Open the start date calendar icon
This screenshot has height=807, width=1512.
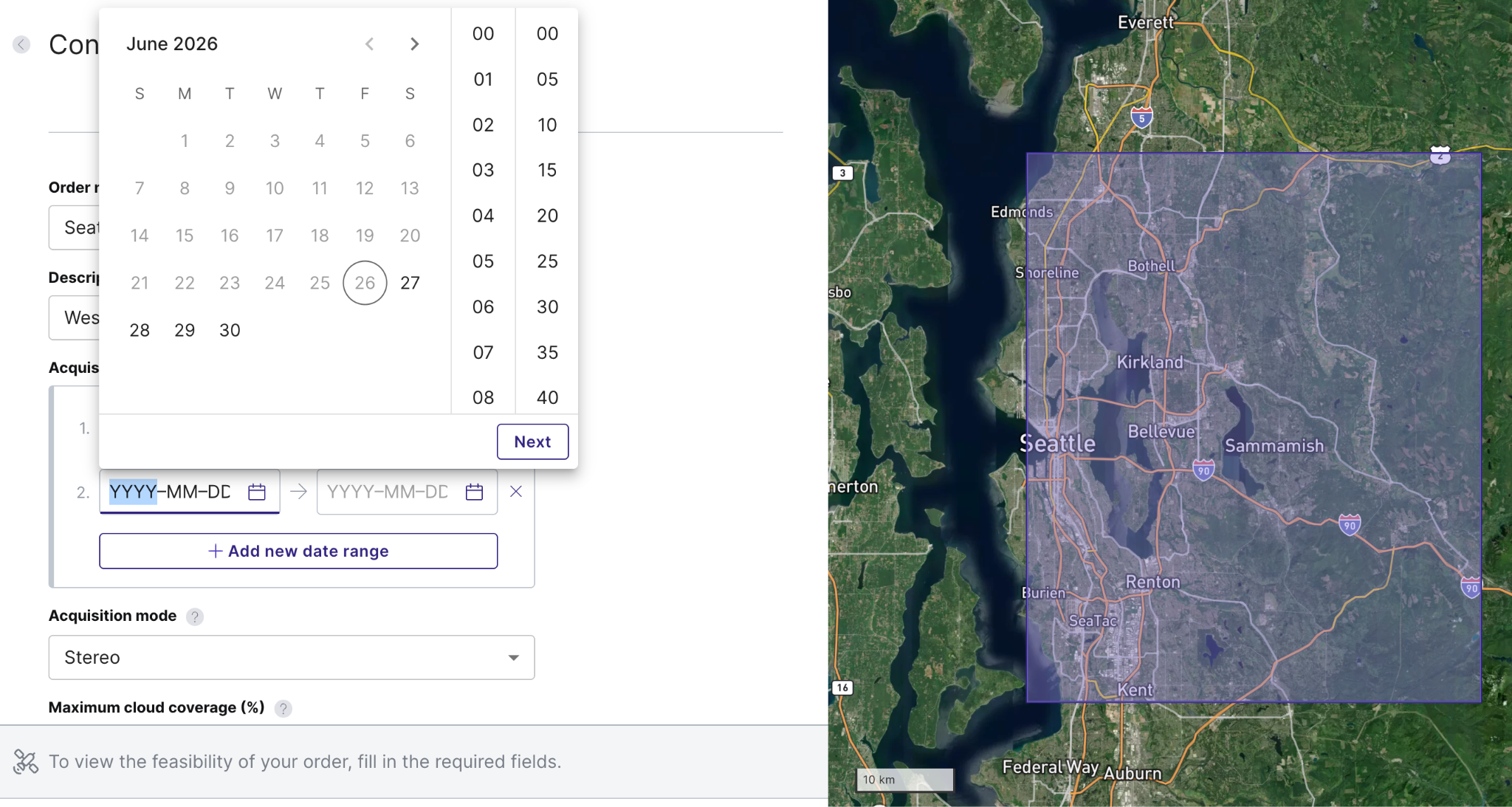click(x=257, y=492)
